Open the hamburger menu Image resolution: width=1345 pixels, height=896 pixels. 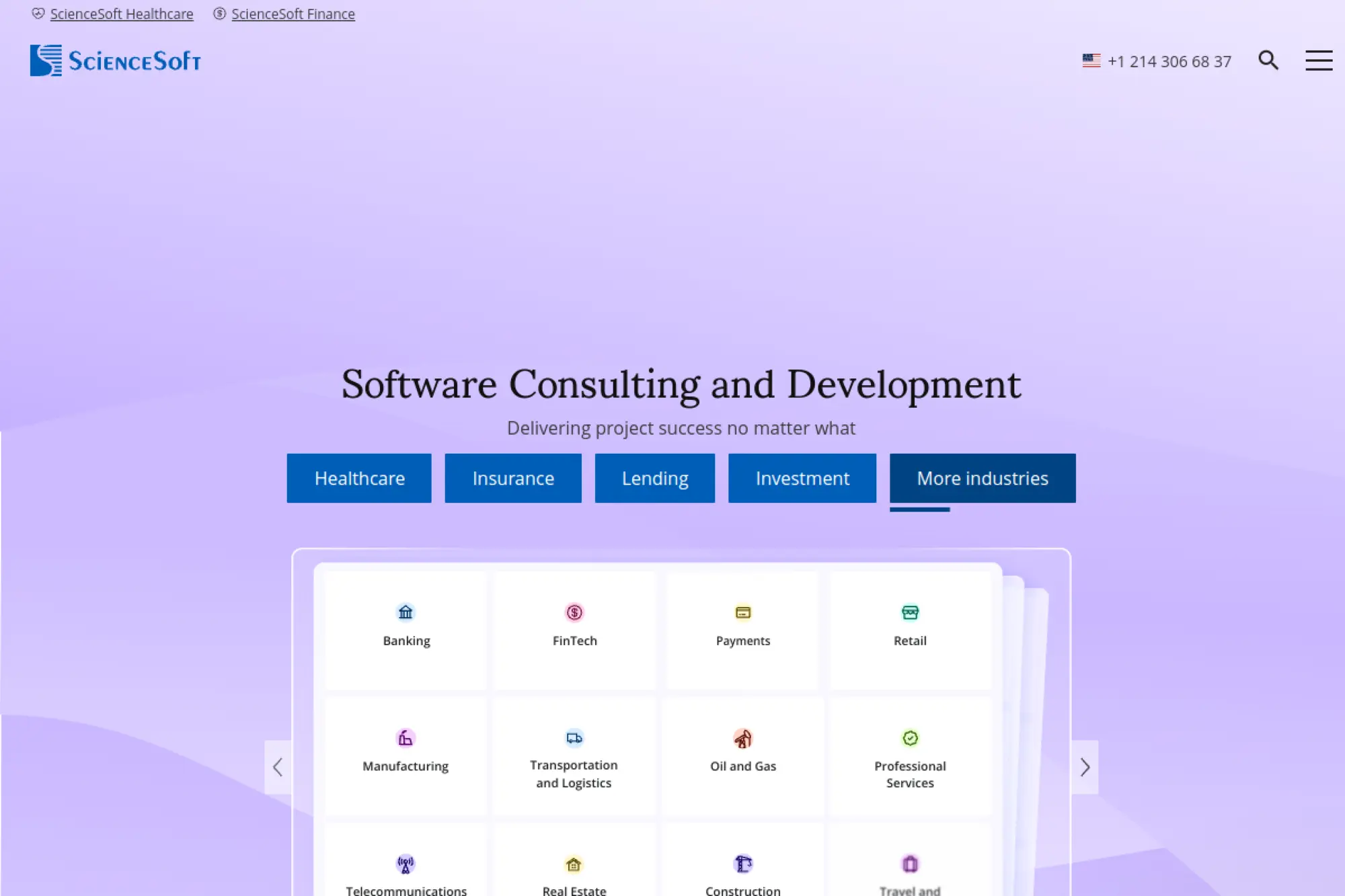coord(1318,60)
